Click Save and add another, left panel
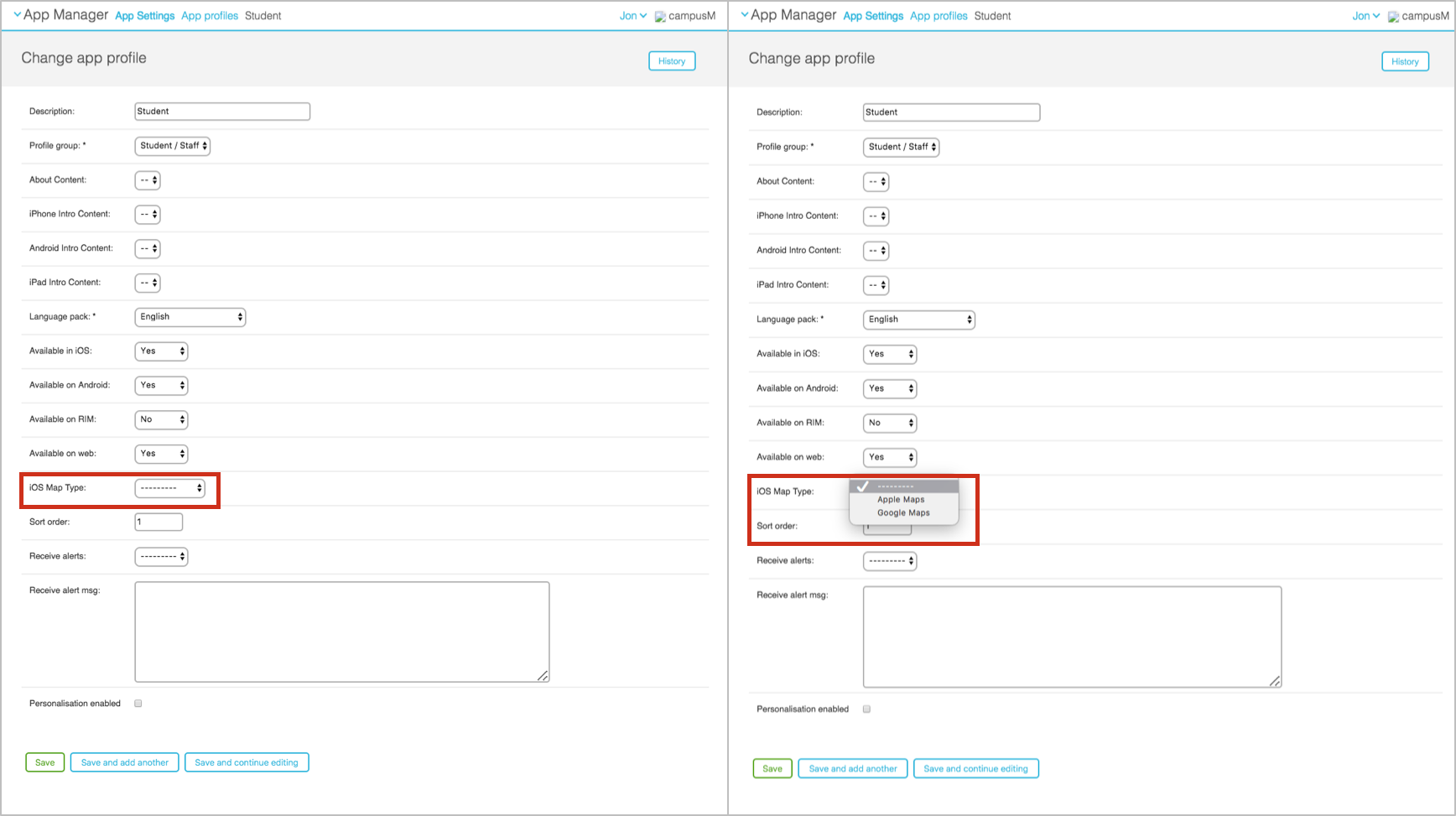The image size is (1456, 816). click(x=125, y=762)
